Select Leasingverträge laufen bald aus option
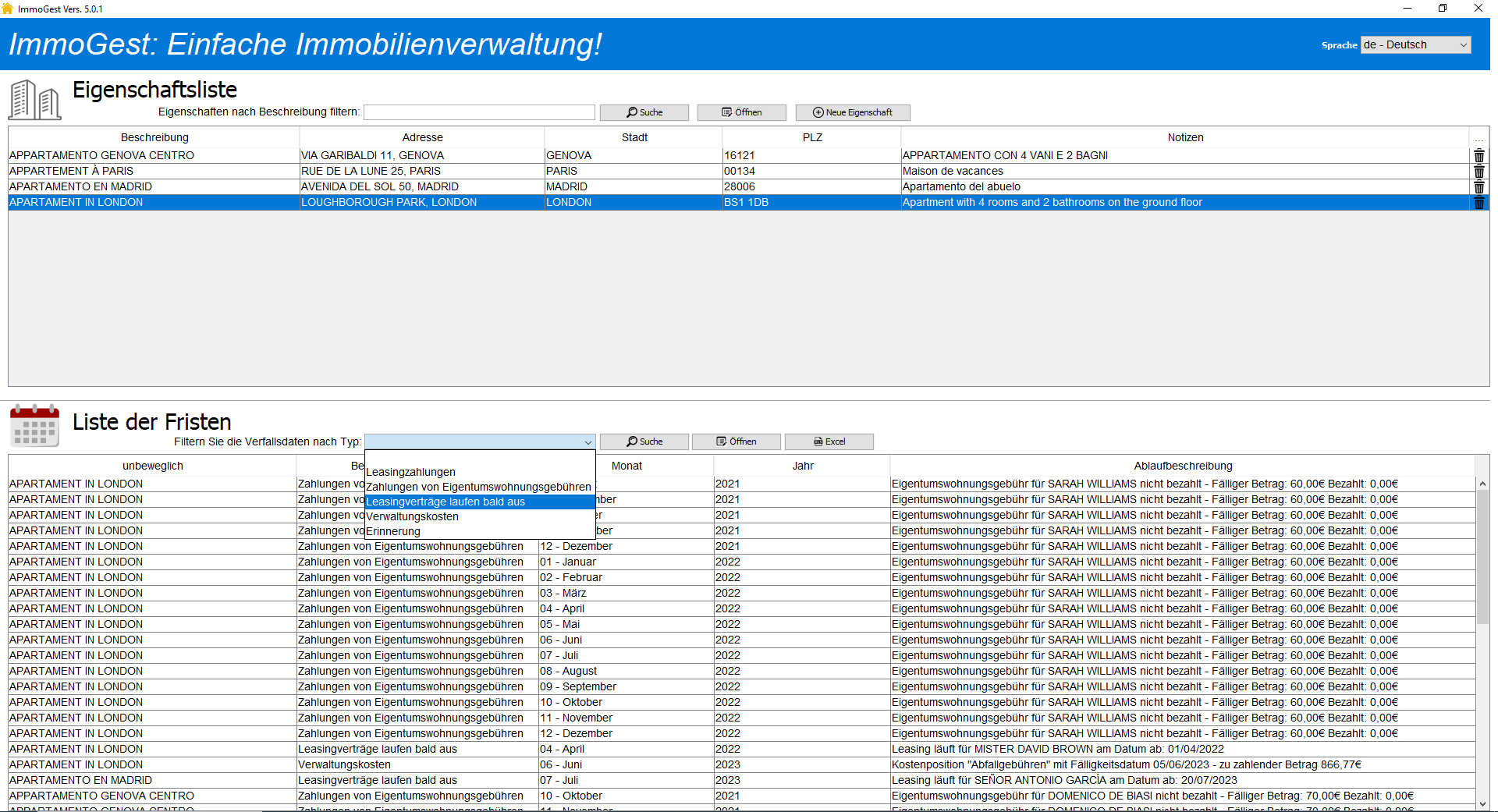The height and width of the screenshot is (812, 1498). (x=480, y=502)
